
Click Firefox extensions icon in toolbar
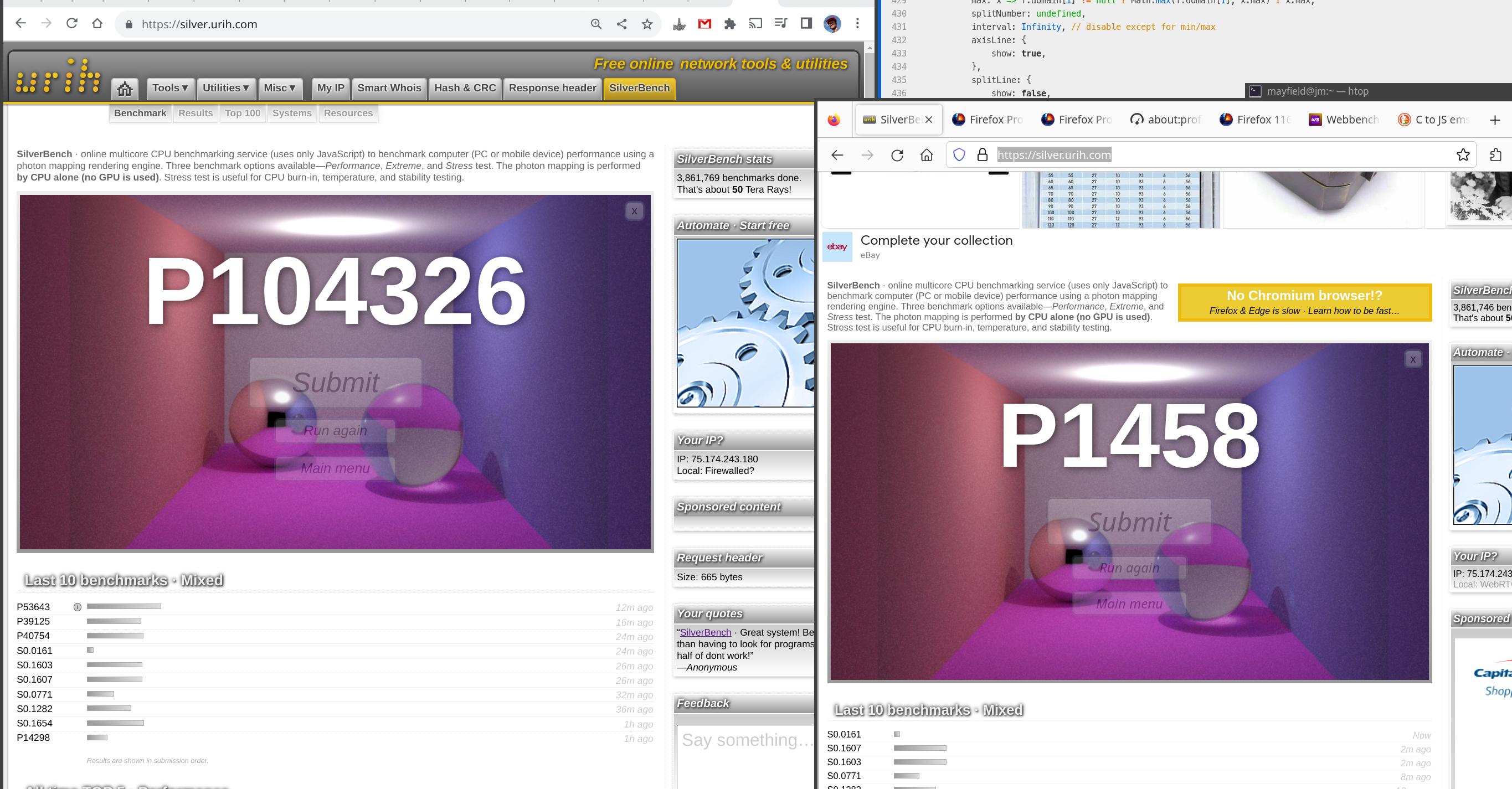coord(1495,155)
